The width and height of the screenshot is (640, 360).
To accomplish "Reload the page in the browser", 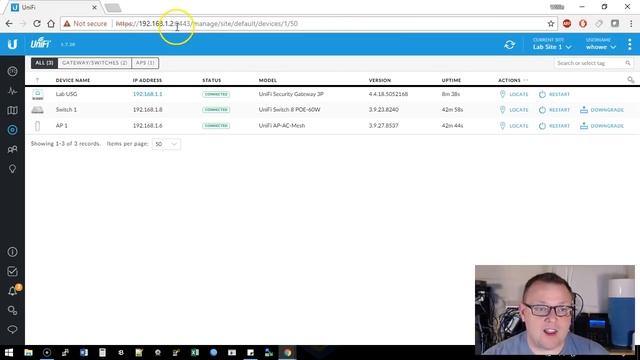I will click(37, 24).
